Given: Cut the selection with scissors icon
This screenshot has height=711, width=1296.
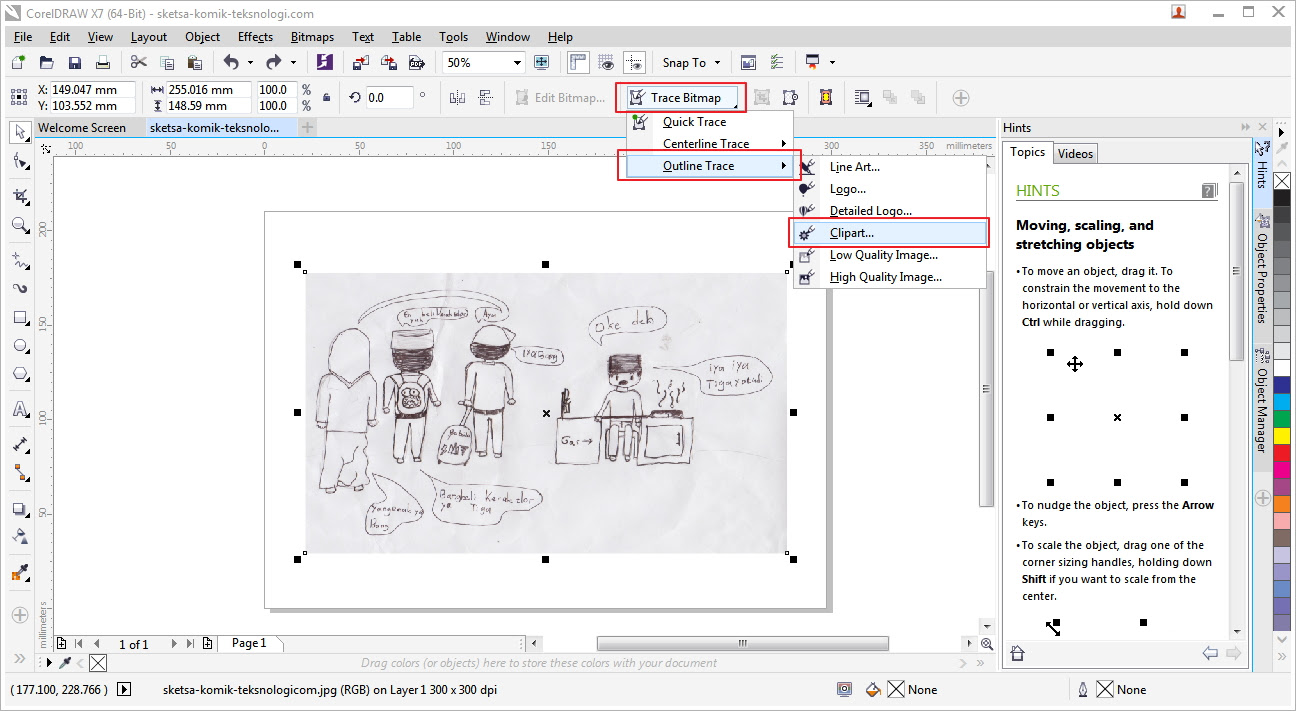Looking at the screenshot, I should tap(139, 62).
